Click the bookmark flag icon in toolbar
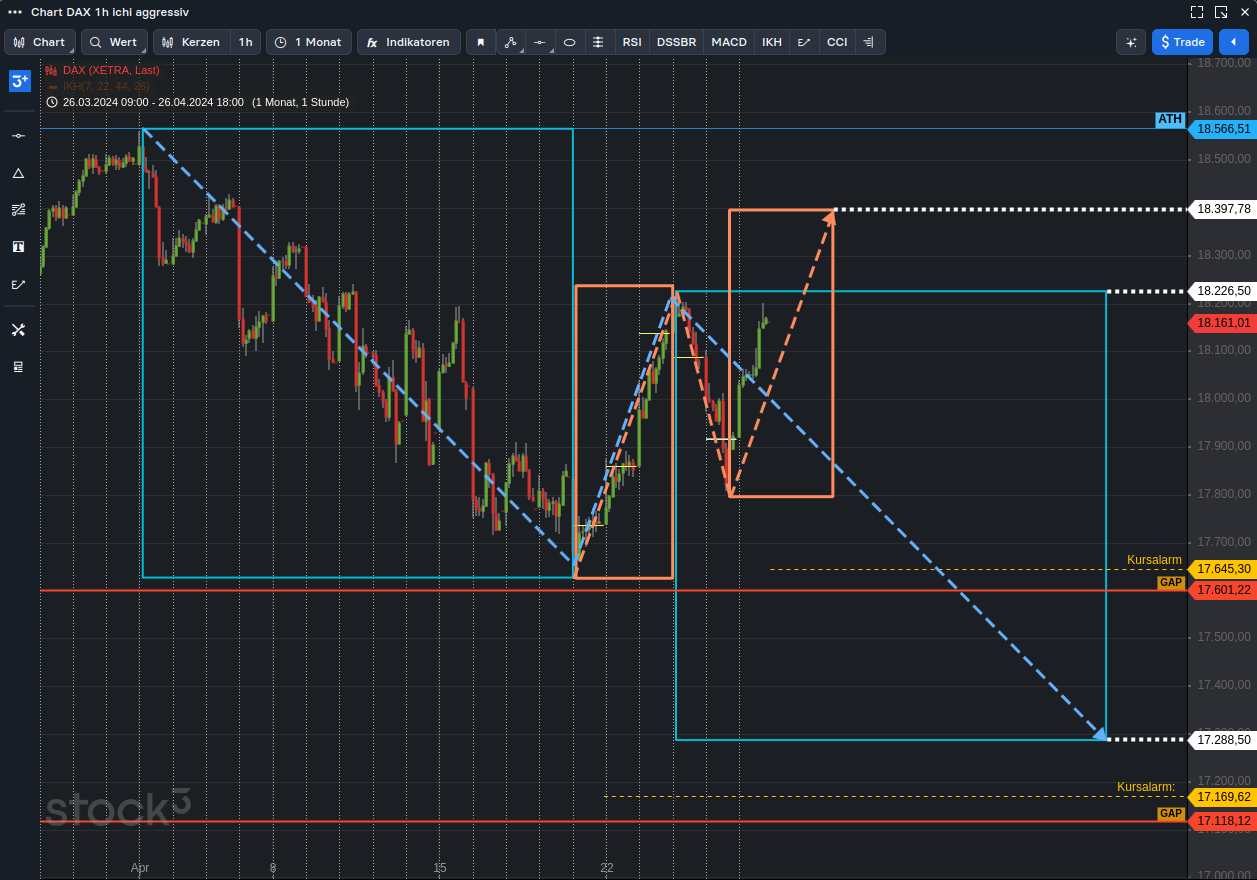This screenshot has height=880, width=1257. [481, 42]
